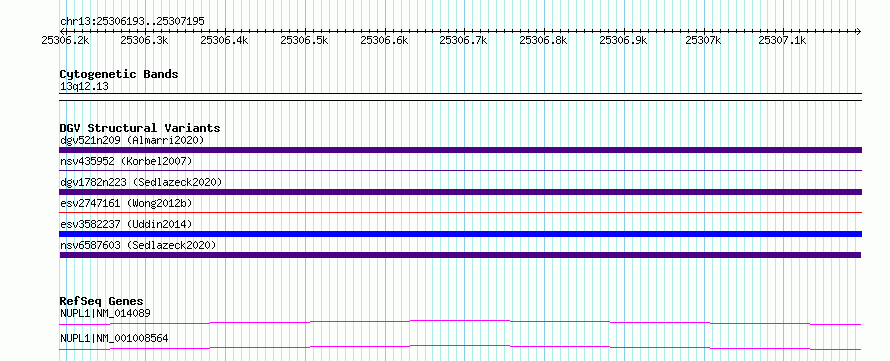Click the right arrowhead of the ruler
Screen dimensions: 890x361
pyautogui.click(x=858, y=31)
